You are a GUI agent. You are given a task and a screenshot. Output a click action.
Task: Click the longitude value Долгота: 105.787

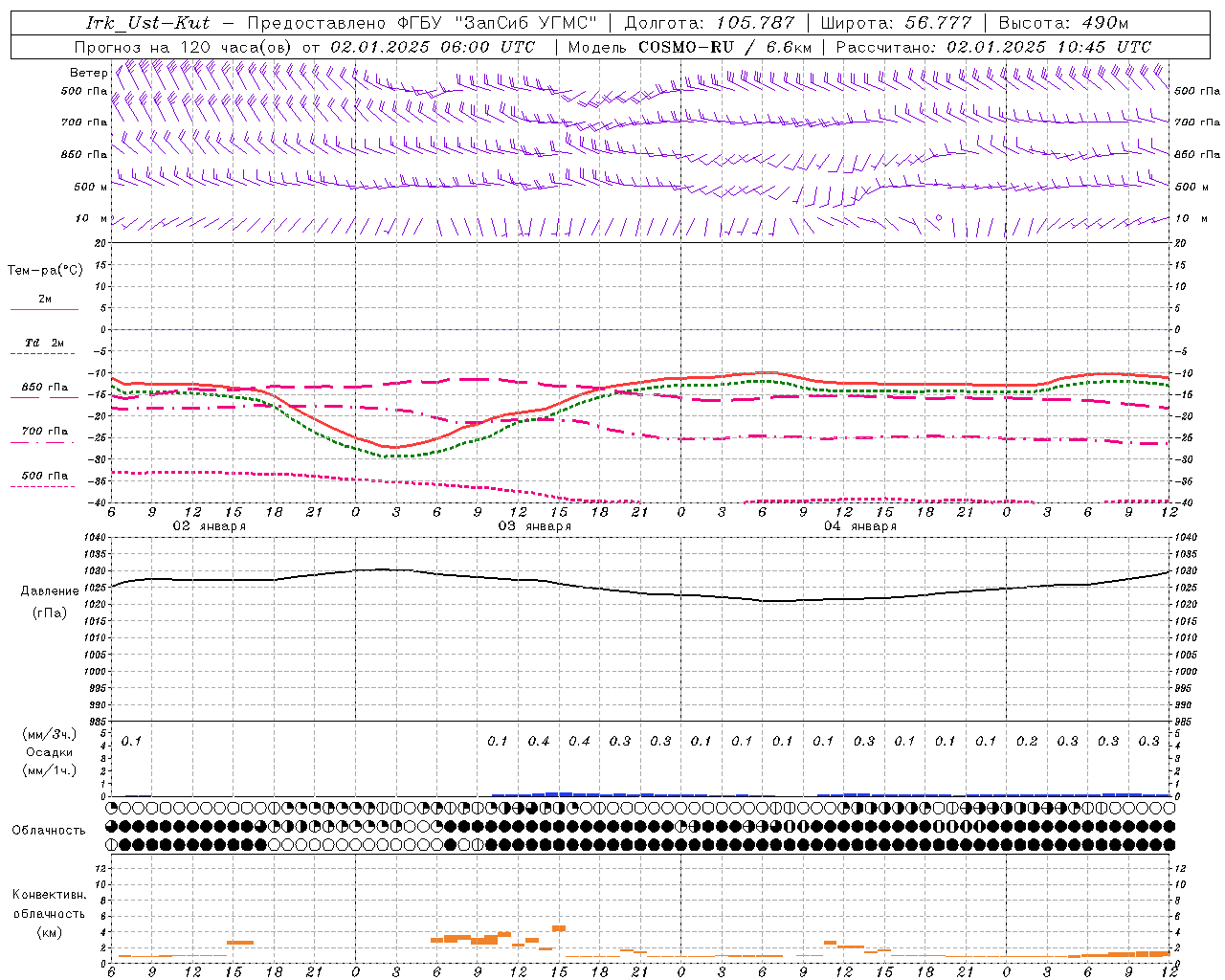tap(709, 23)
